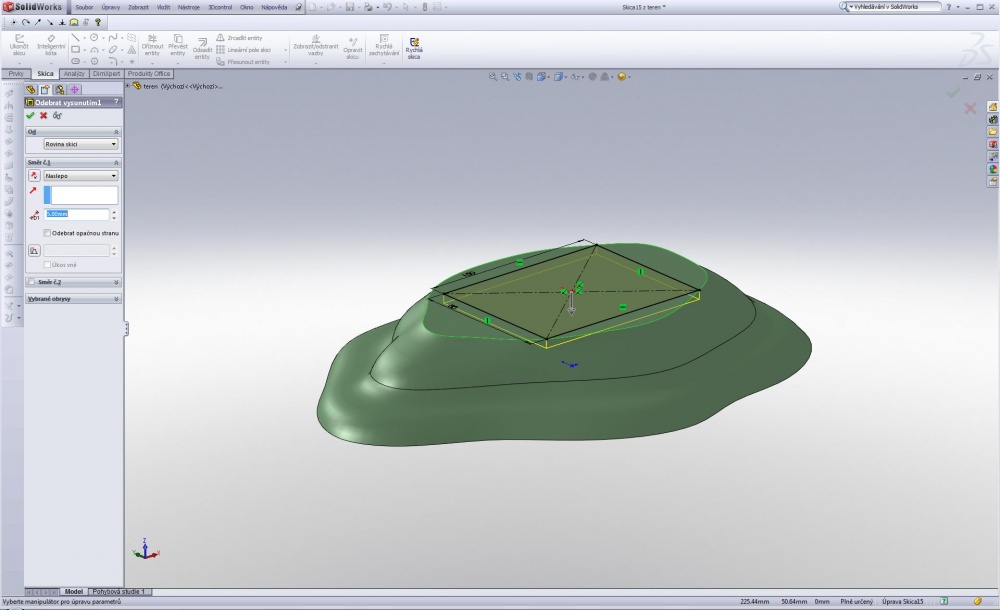Viewport: 1000px width, 610px height.
Task: Open the Nástroje menu
Action: (189, 7)
